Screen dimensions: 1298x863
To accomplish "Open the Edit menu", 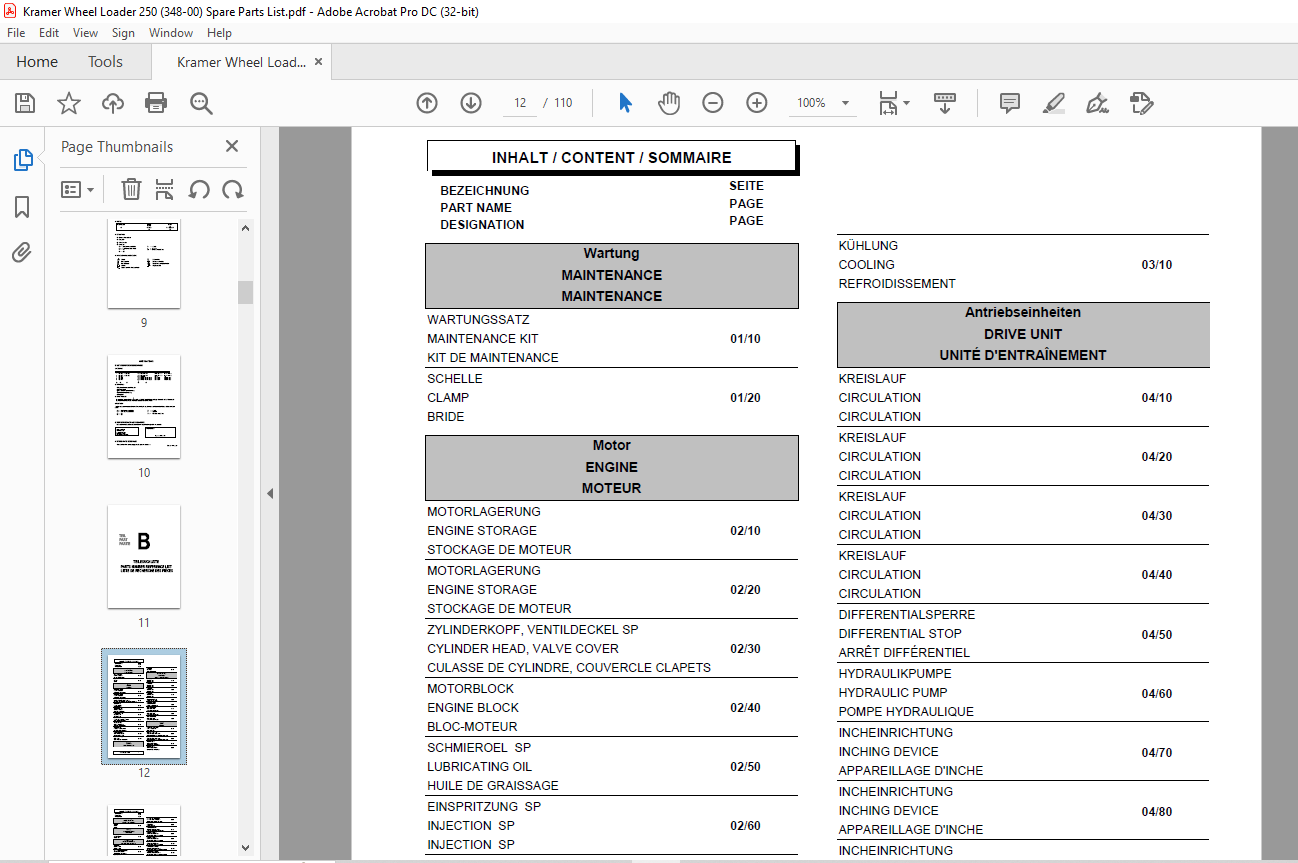I will (x=49, y=33).
